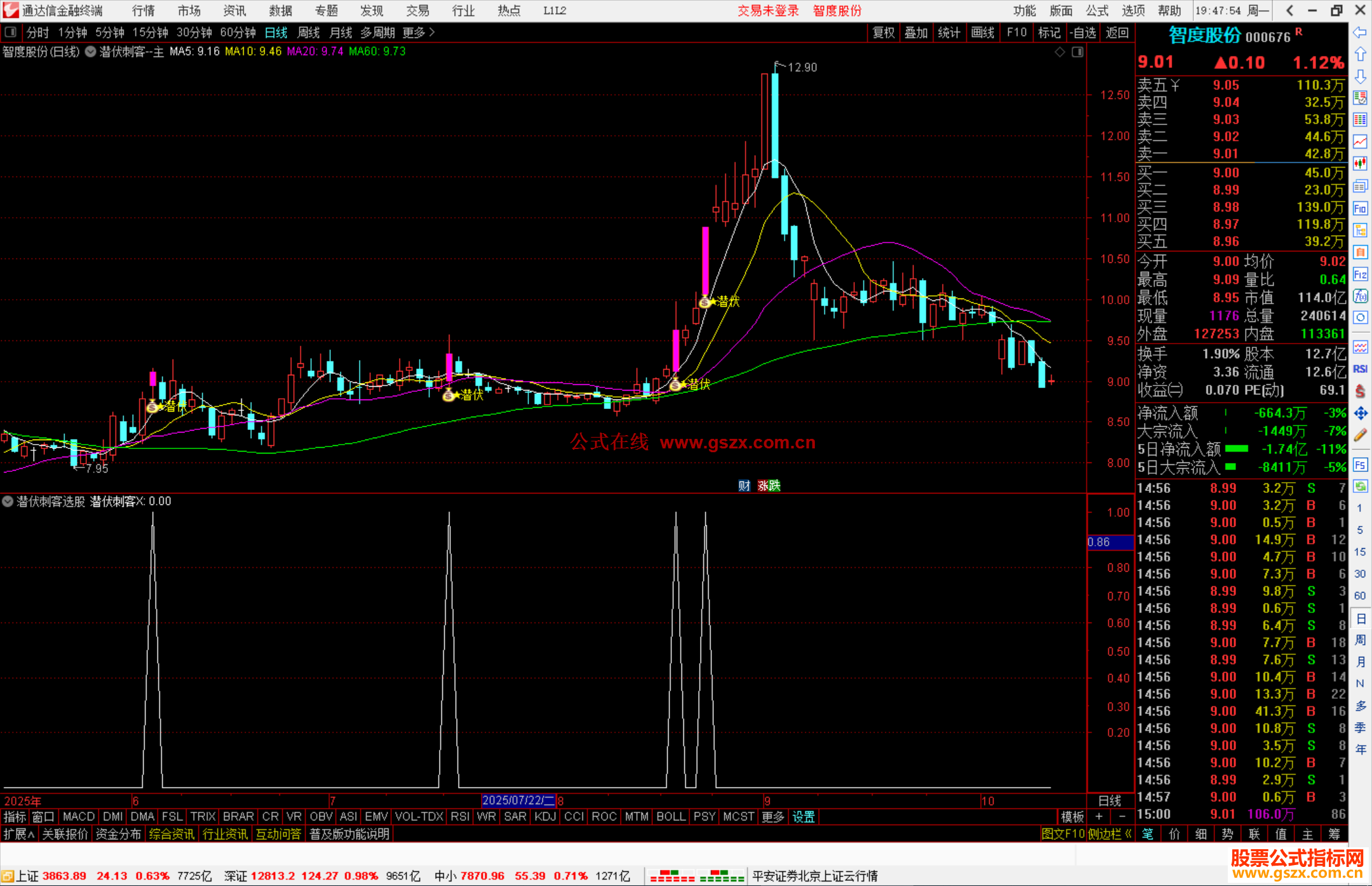Click the F10 info sidebar icon
This screenshot has height=886, width=1372.
click(1360, 208)
